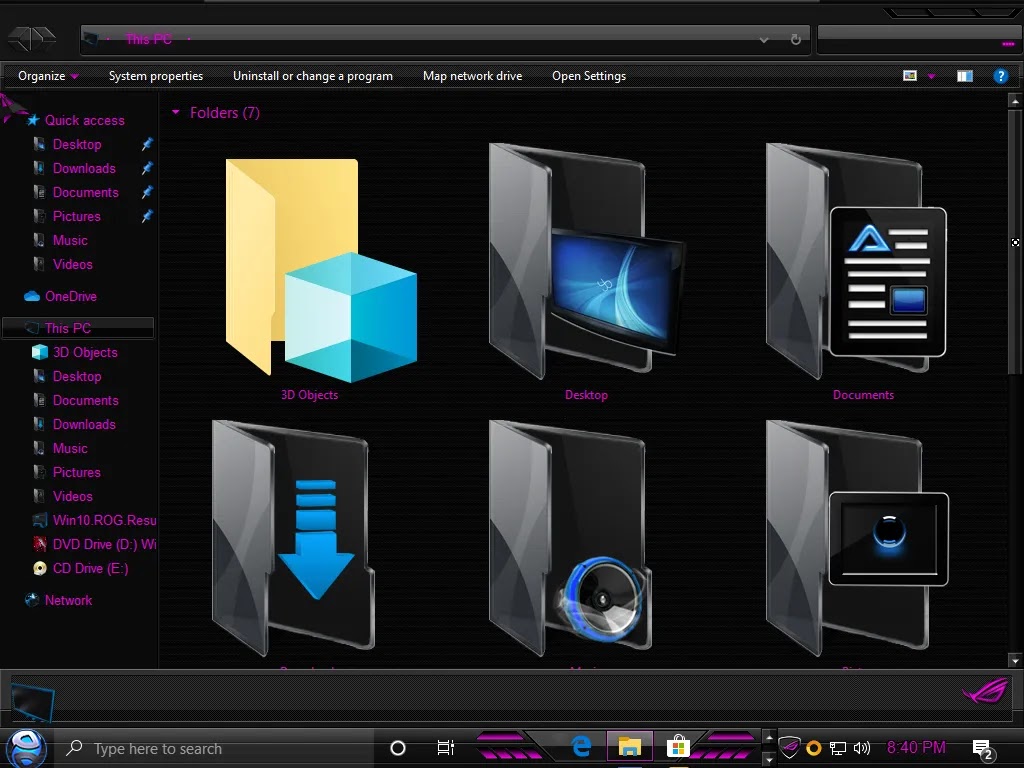The width and height of the screenshot is (1024, 768).
Task: Open the Documents folder large icon
Action: coord(856,261)
